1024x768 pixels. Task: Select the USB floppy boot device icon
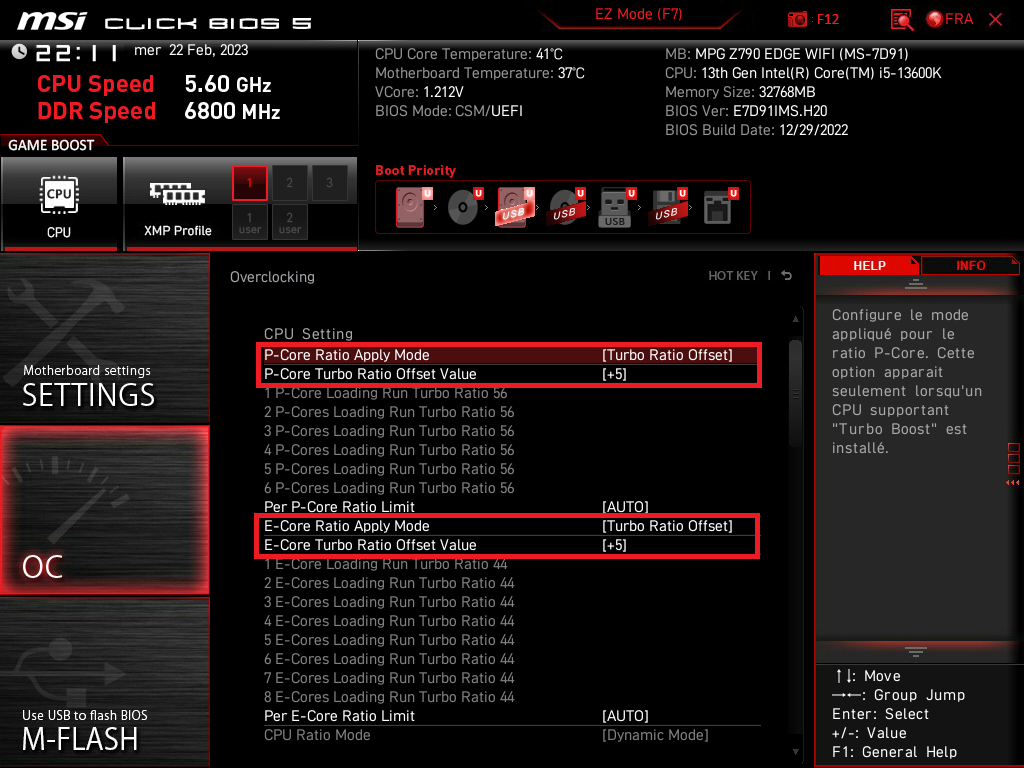point(667,207)
